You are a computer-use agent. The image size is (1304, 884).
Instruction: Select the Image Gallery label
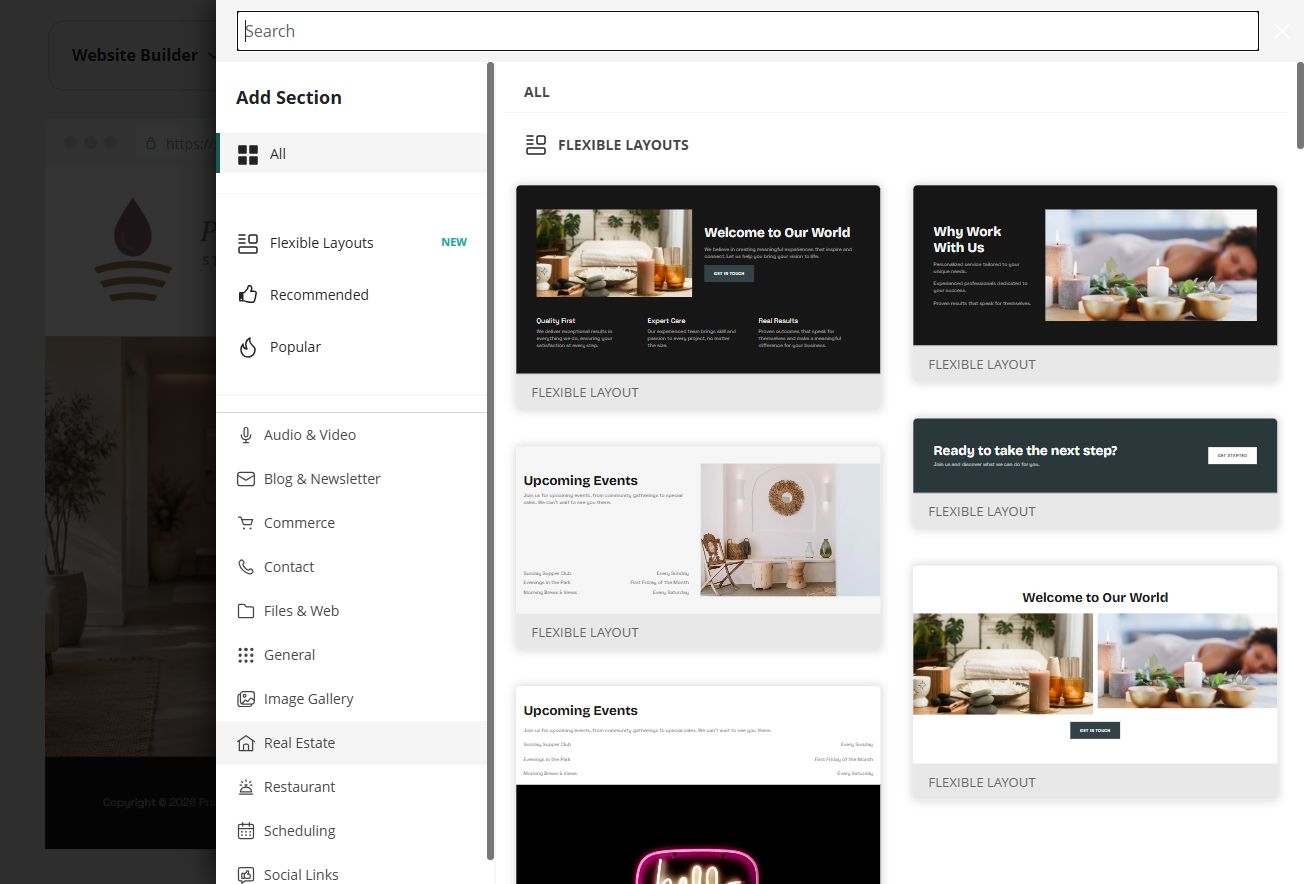[308, 699]
